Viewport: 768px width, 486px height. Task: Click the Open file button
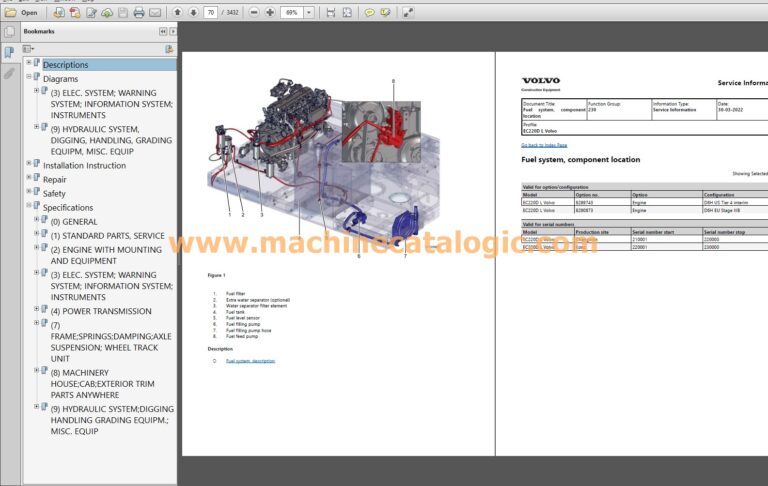(x=22, y=13)
